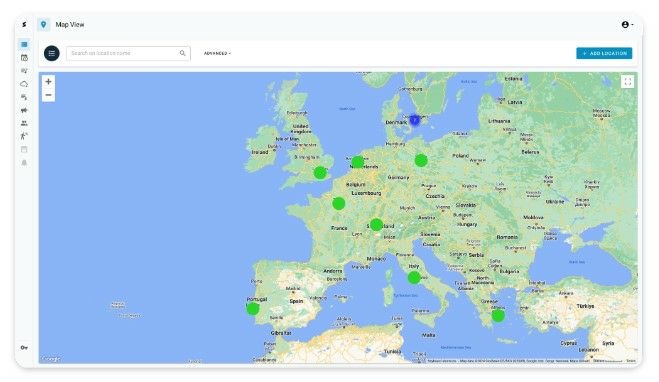The height and width of the screenshot is (382, 659).
Task: Expand the Advanced dropdown
Action: pos(217,53)
